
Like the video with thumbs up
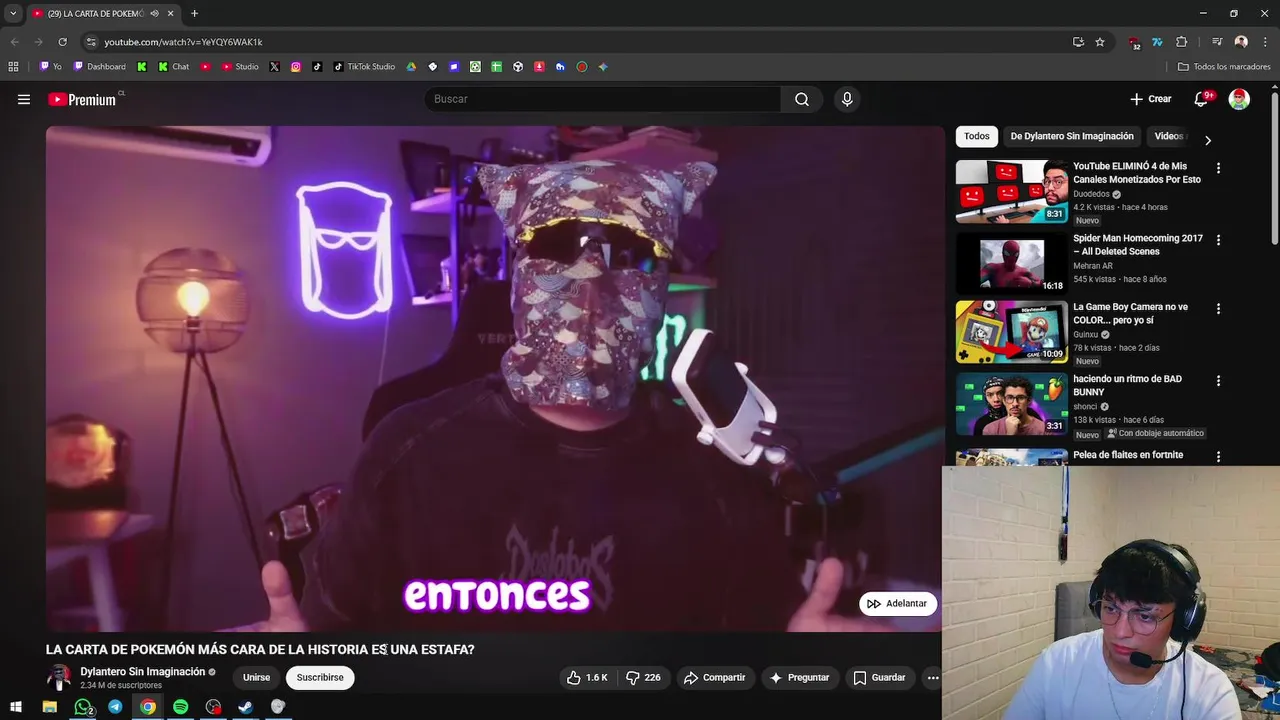pyautogui.click(x=588, y=677)
